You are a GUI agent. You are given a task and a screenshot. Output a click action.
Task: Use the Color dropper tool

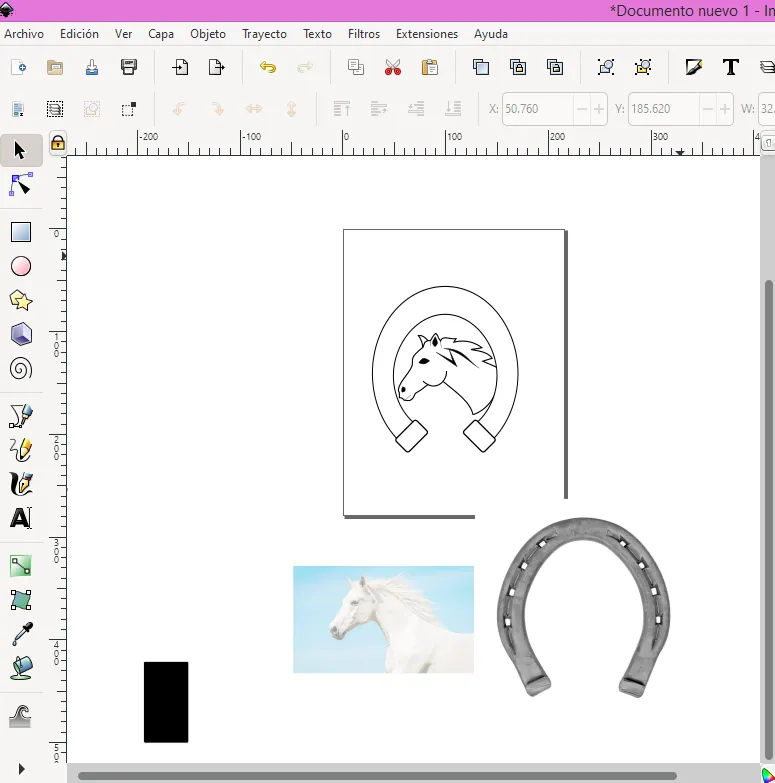21,634
